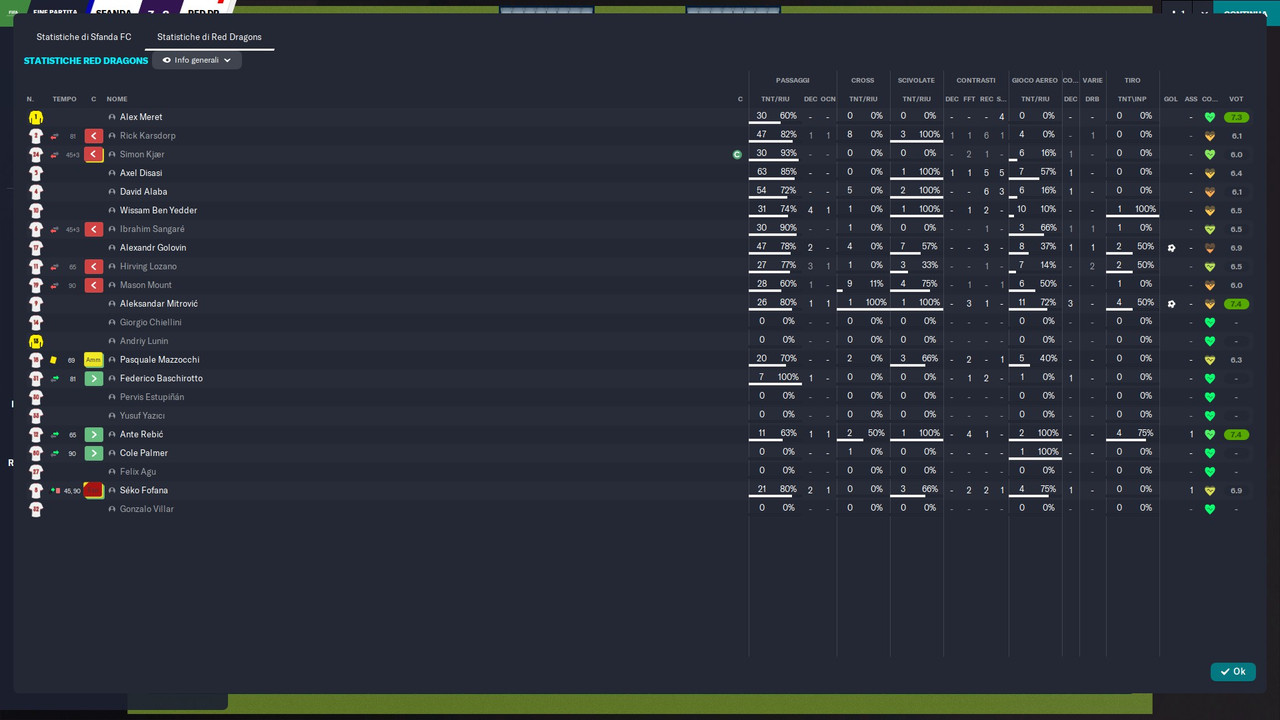1280x720 pixels.
Task: Open Aleksandar Mitrović's player profile link
Action: [x=159, y=304]
